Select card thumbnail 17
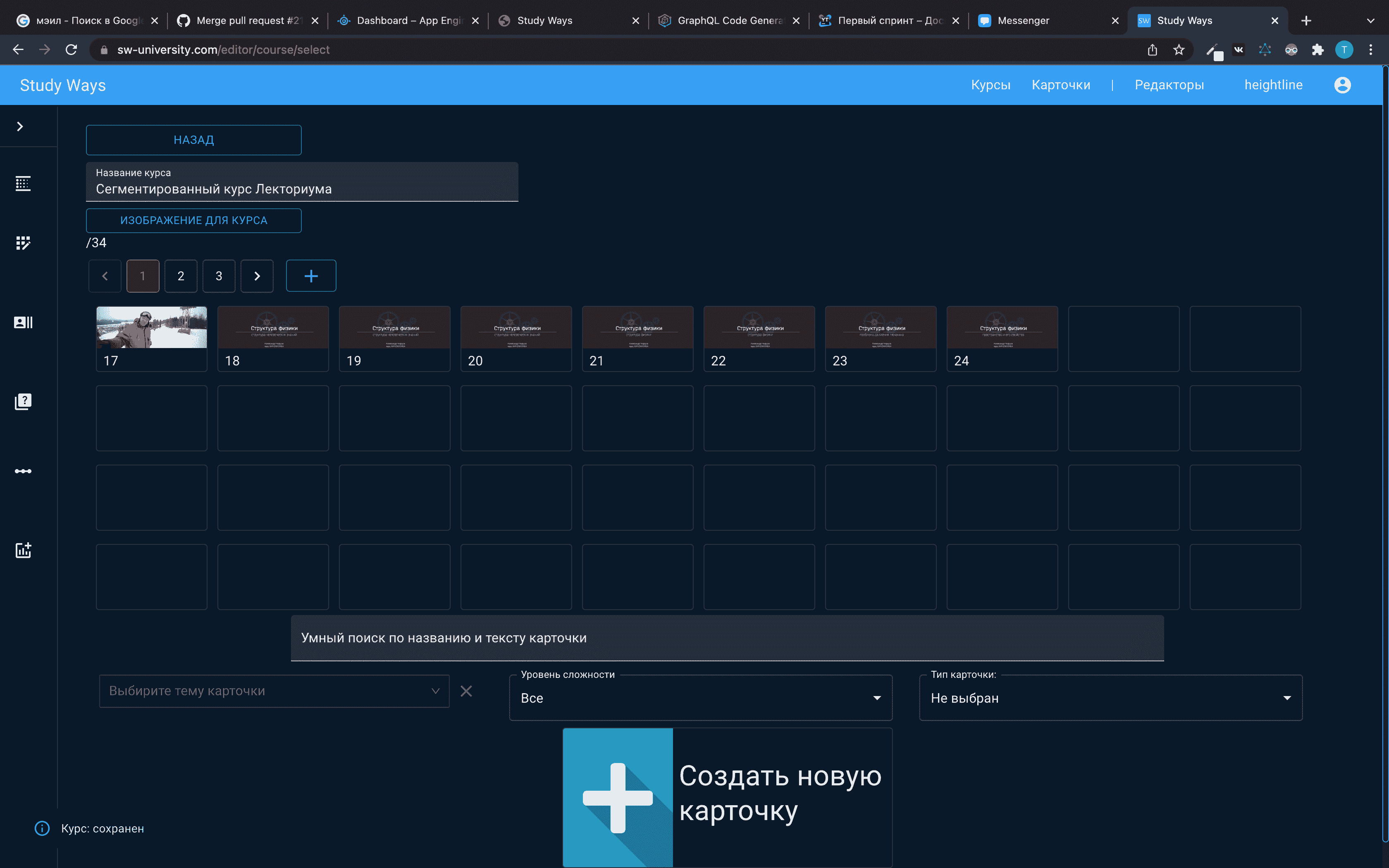 click(152, 339)
